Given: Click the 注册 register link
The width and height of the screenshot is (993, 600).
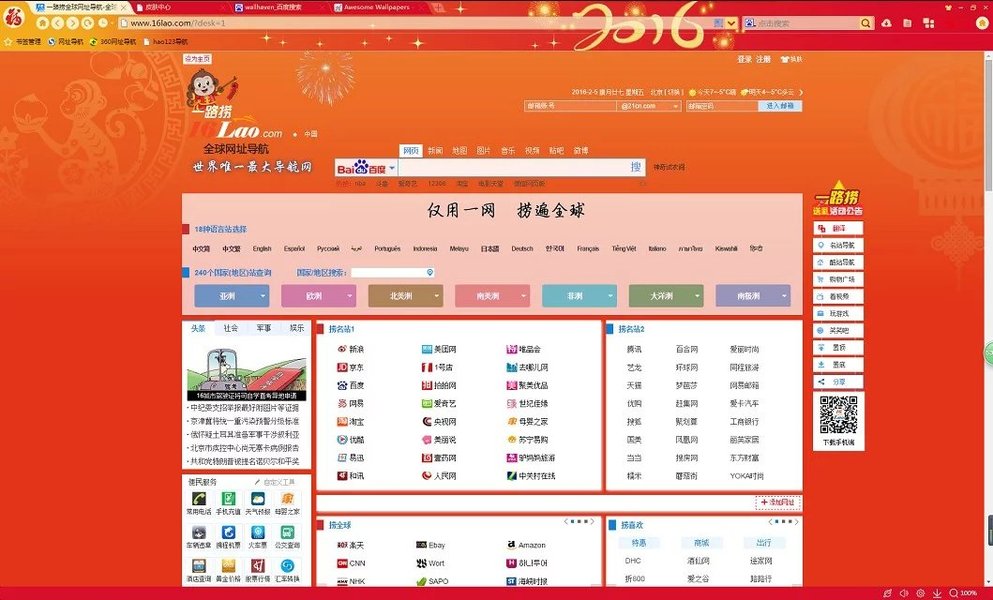Looking at the screenshot, I should [x=763, y=59].
